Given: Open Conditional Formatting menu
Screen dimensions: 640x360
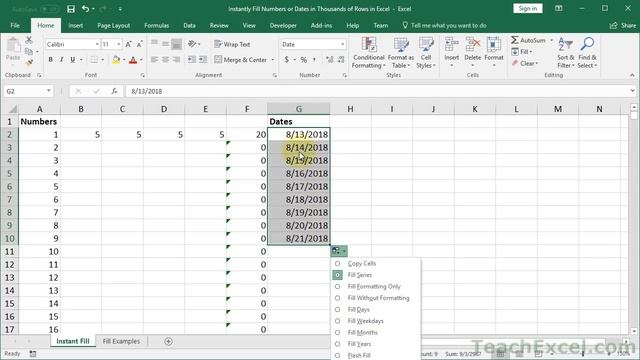Looking at the screenshot, I should [369, 53].
